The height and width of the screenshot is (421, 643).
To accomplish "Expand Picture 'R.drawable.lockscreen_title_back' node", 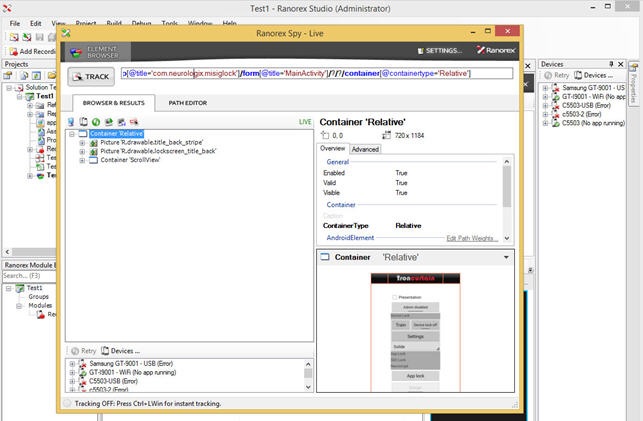I will pyautogui.click(x=82, y=151).
